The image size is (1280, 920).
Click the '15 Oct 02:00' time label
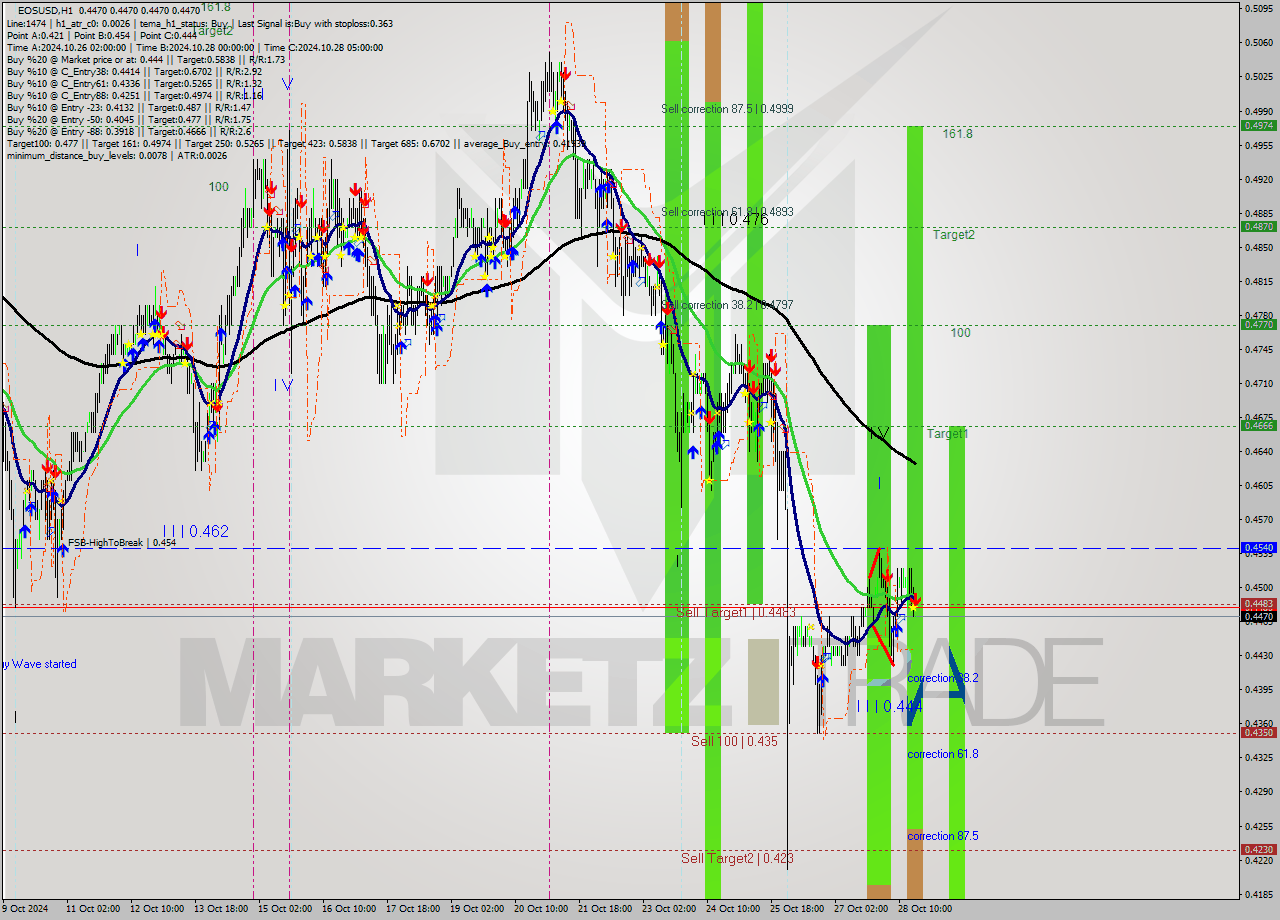(x=285, y=909)
